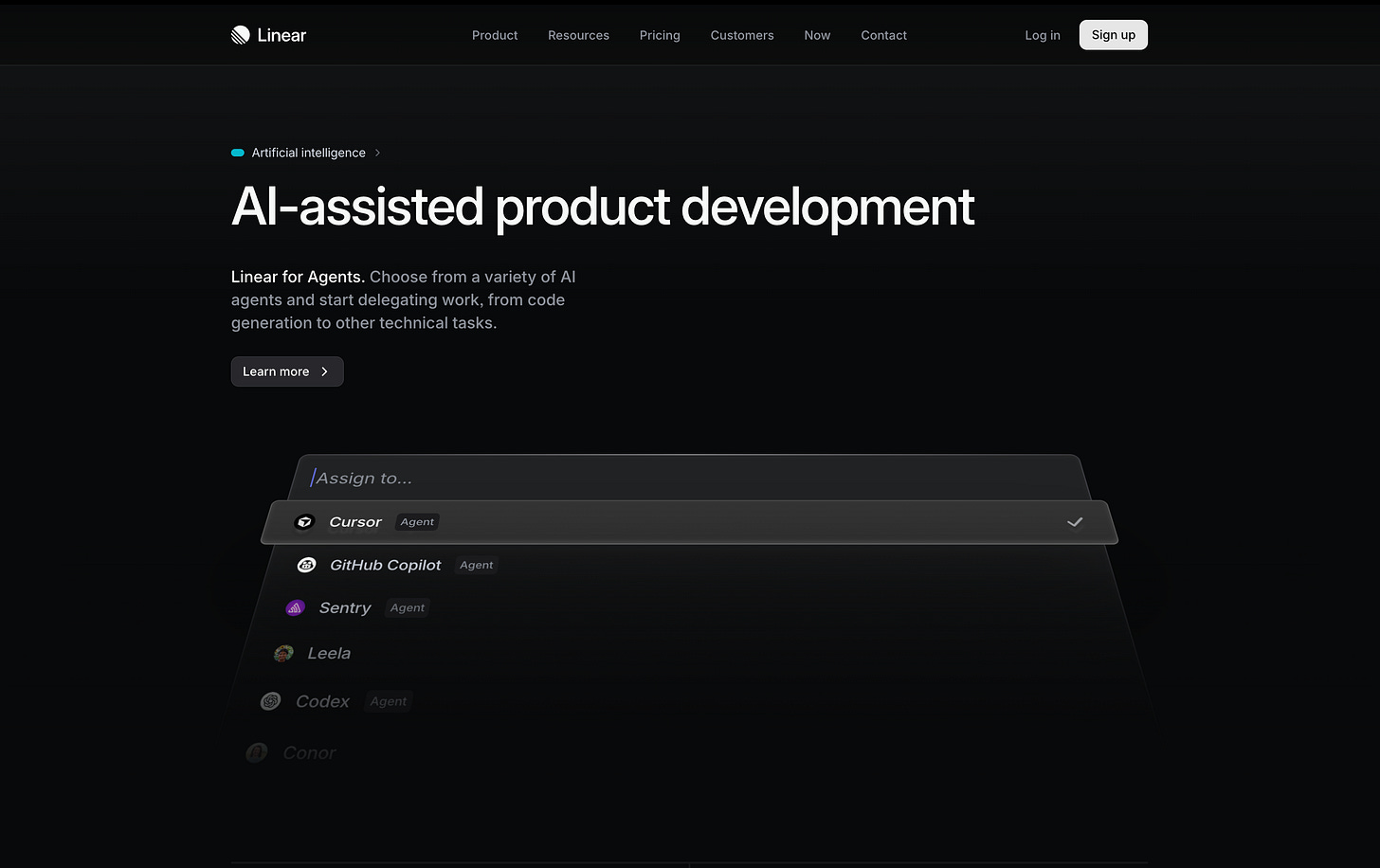
Task: Click the Log in link
Action: (x=1043, y=35)
